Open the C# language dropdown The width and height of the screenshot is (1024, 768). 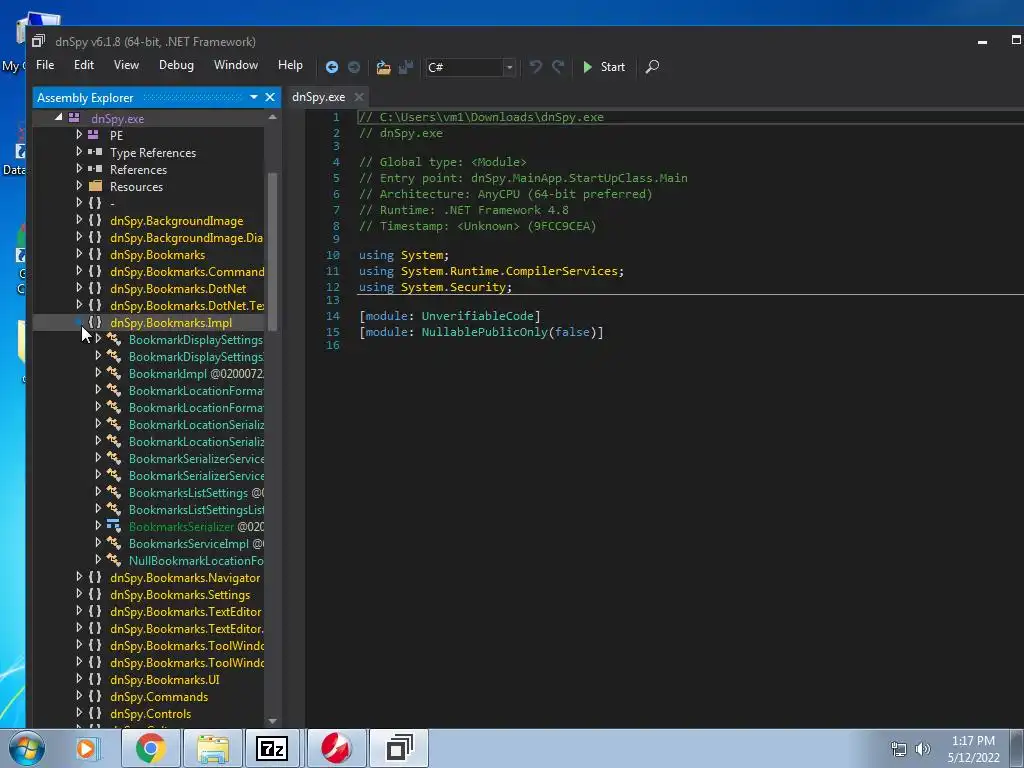coord(470,67)
